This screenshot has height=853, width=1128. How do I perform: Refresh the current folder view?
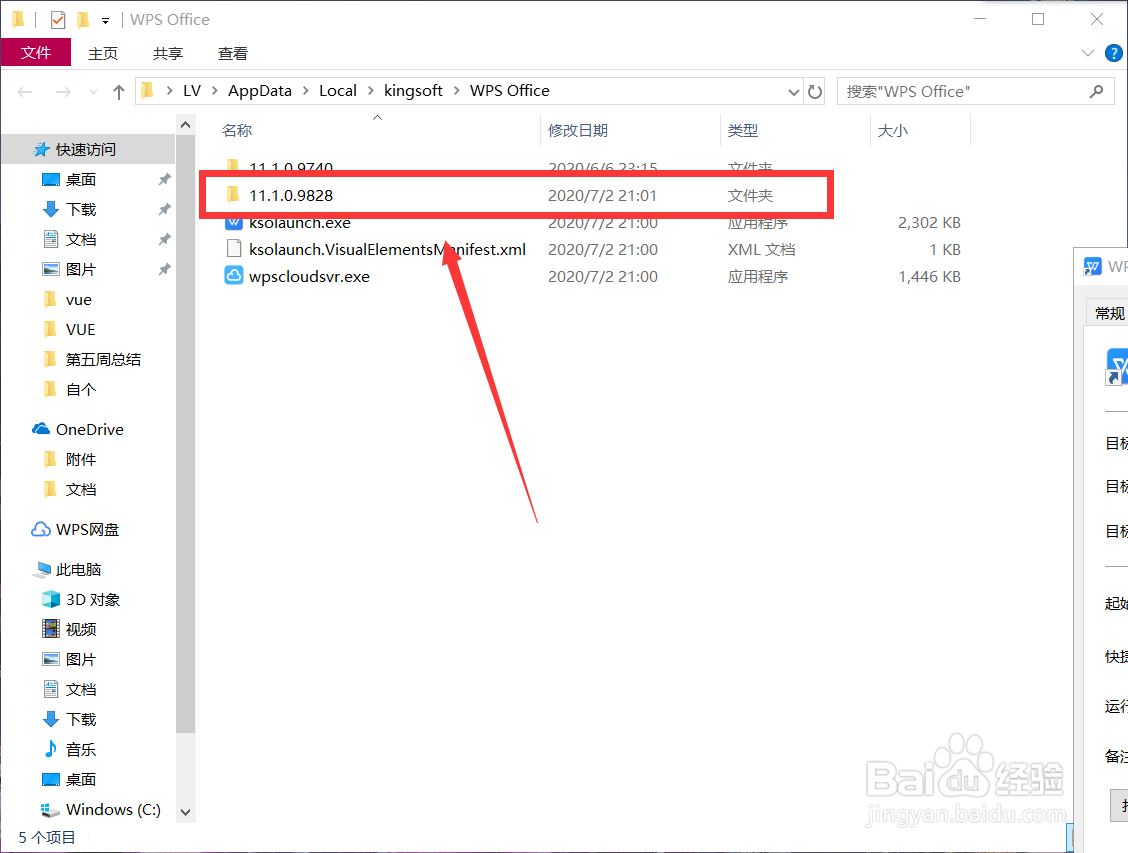click(814, 91)
